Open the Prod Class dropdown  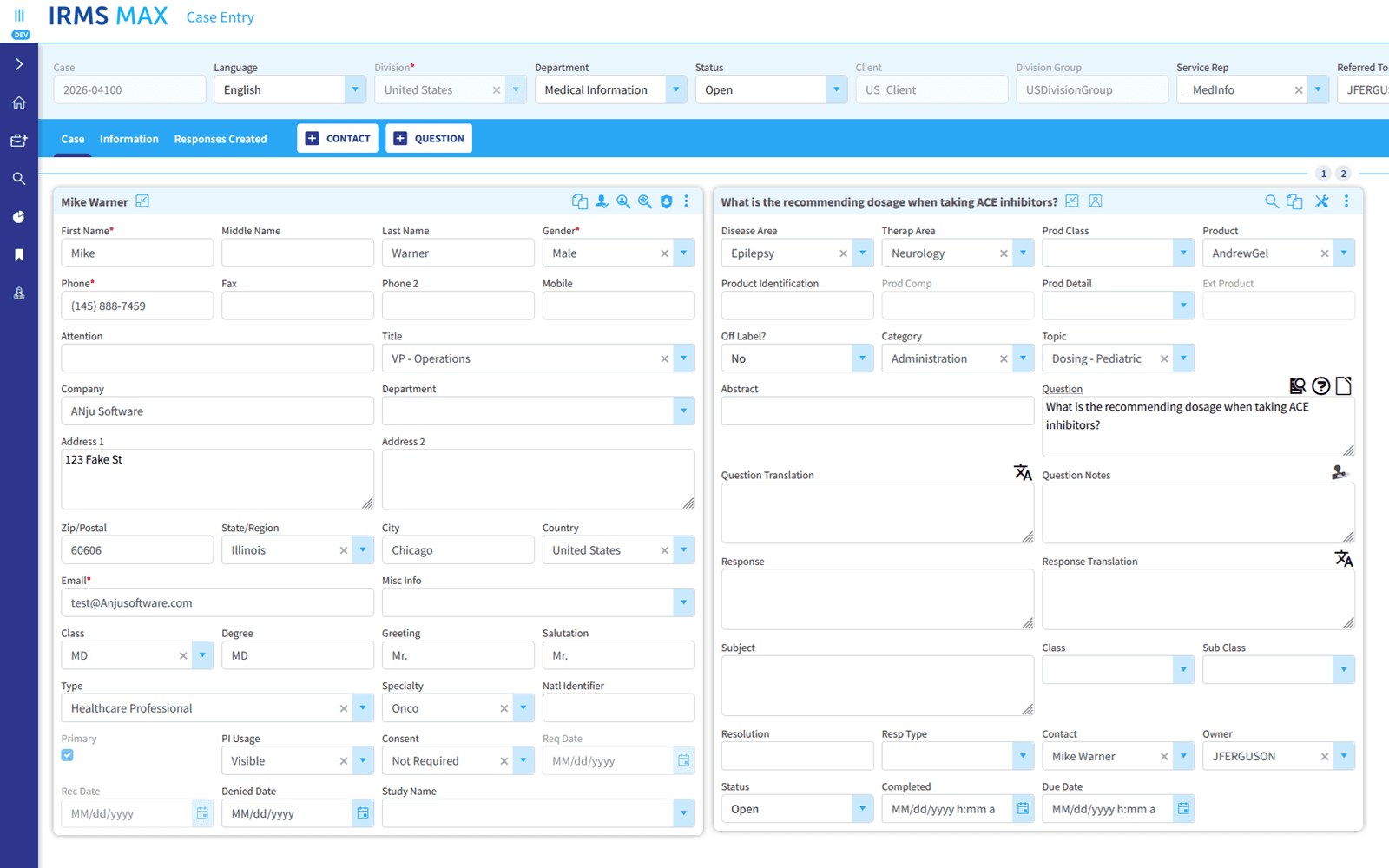click(1183, 253)
